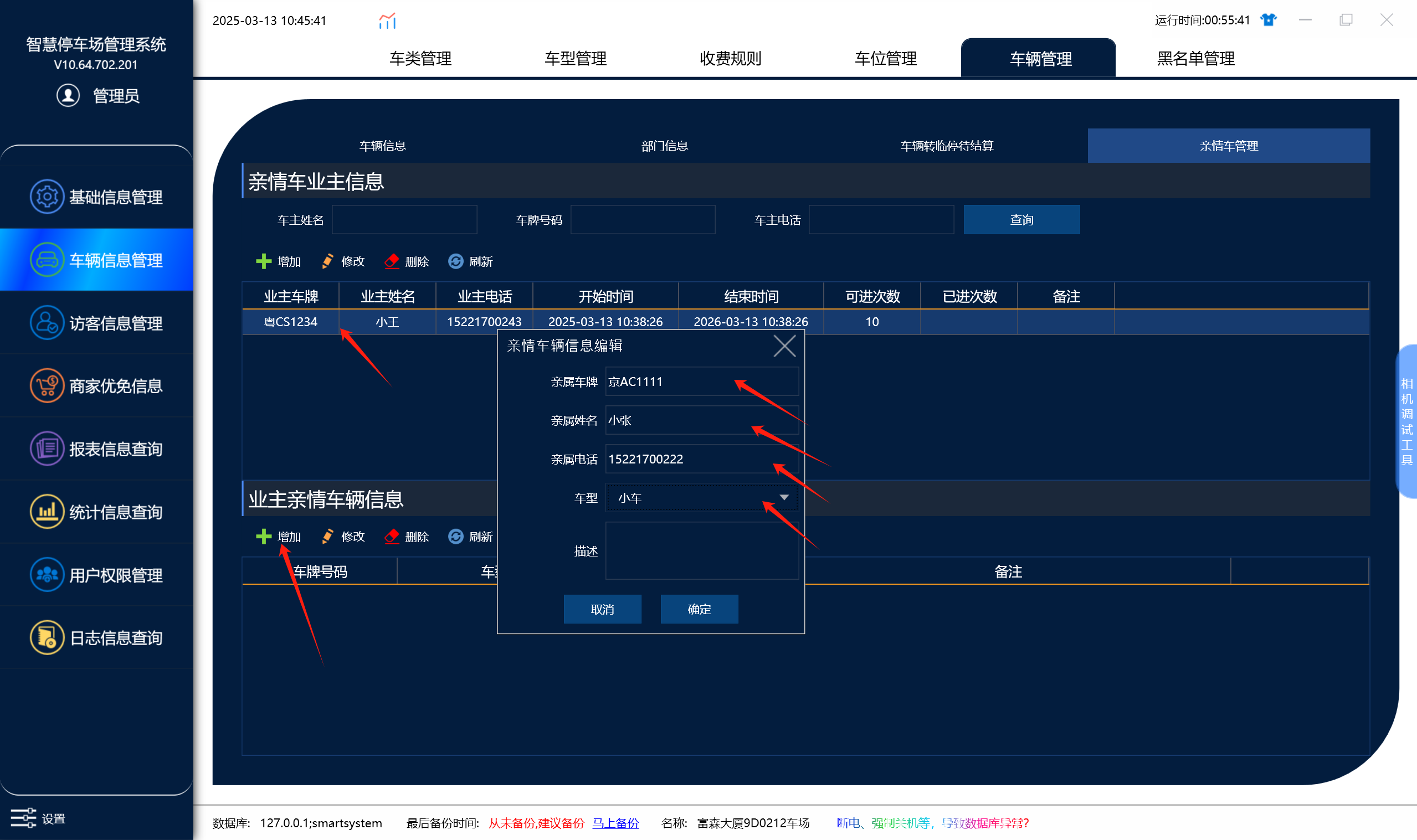Click the 马上备份 link
Viewport: 1417px width, 840px height.
[615, 822]
